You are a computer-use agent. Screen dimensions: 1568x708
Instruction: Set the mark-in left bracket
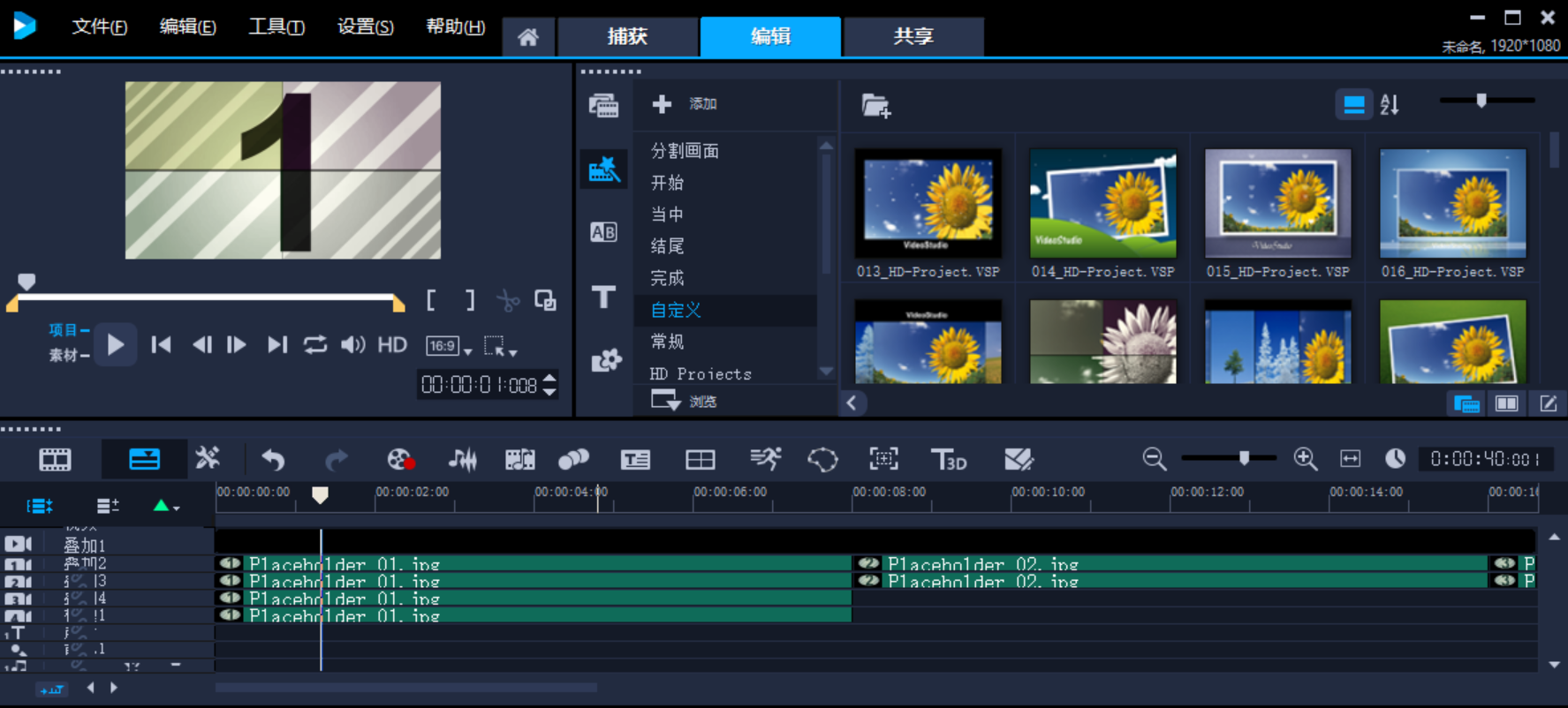[431, 300]
